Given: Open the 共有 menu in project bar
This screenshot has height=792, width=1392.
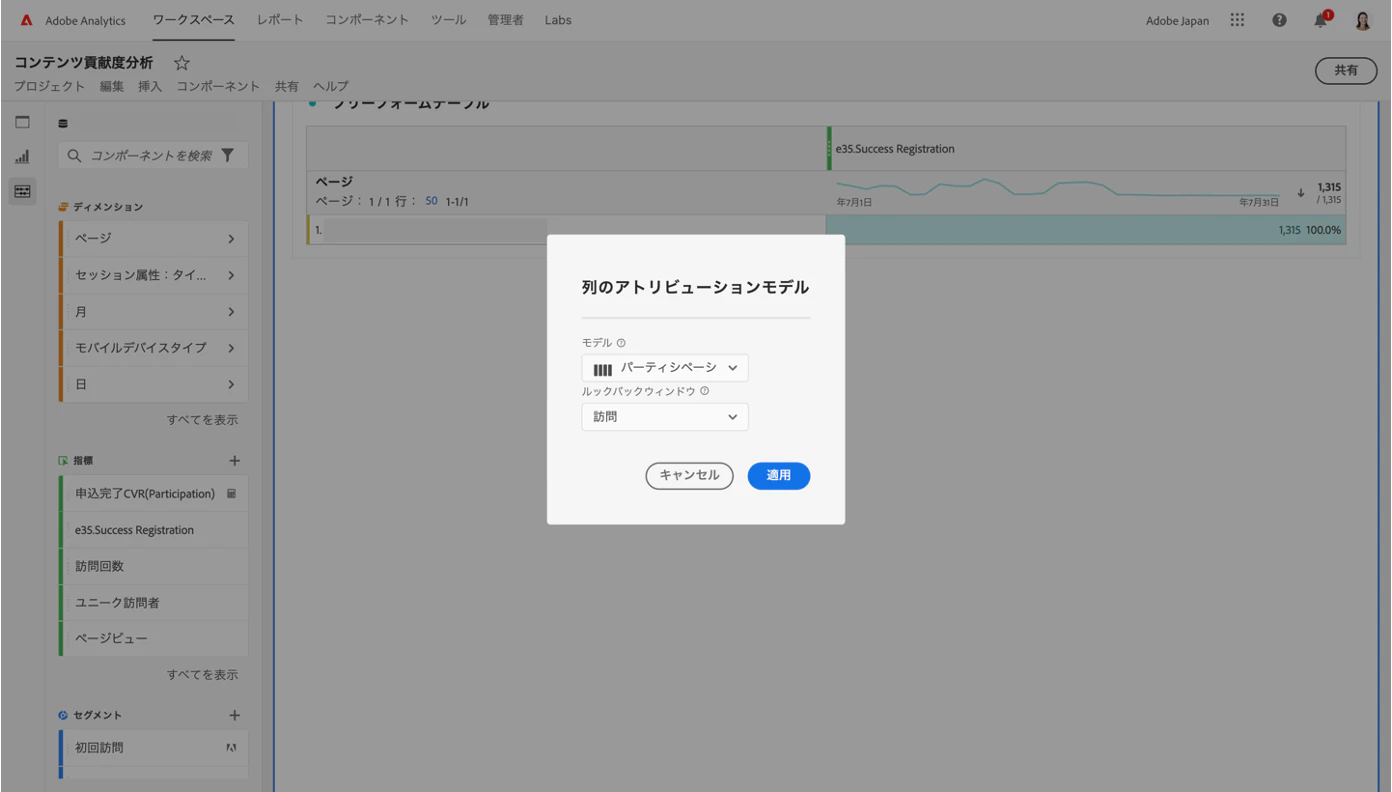Looking at the screenshot, I should (x=287, y=87).
